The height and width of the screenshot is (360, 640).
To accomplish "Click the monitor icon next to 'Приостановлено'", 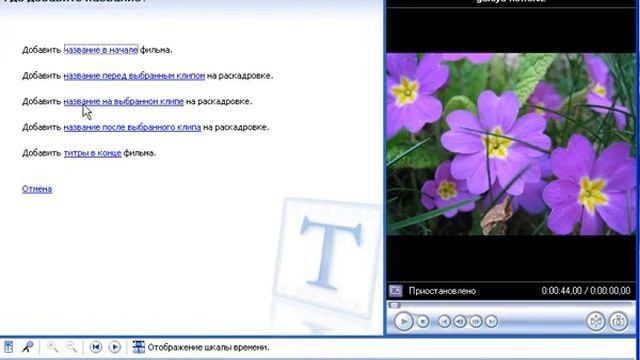I will tap(396, 291).
